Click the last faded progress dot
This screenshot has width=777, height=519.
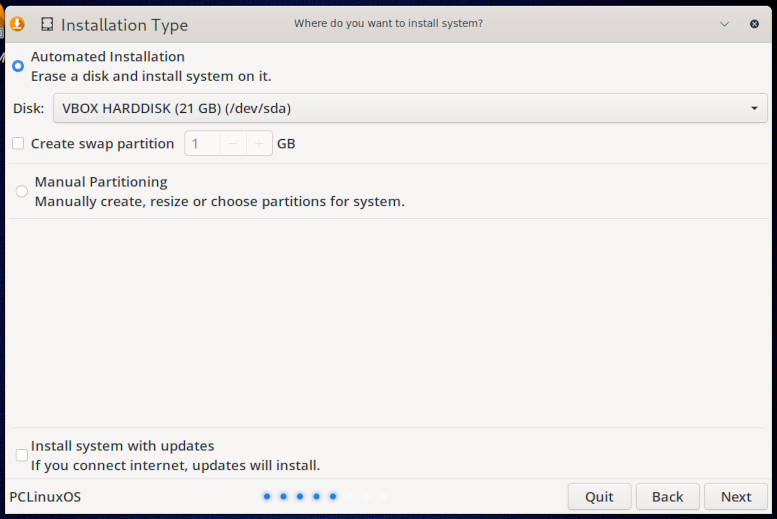click(382, 496)
